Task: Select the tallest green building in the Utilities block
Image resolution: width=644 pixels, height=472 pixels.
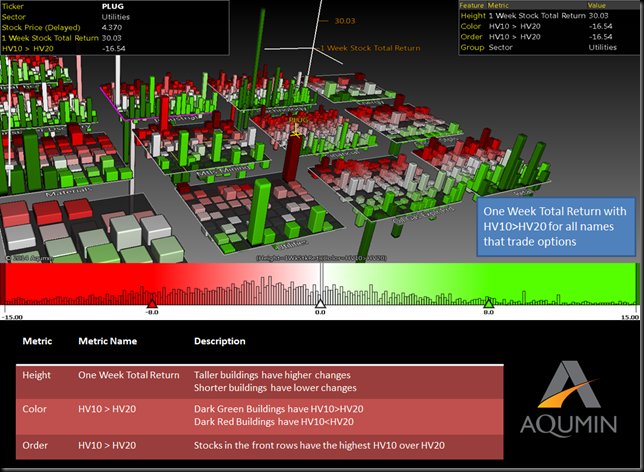Action: (260, 210)
